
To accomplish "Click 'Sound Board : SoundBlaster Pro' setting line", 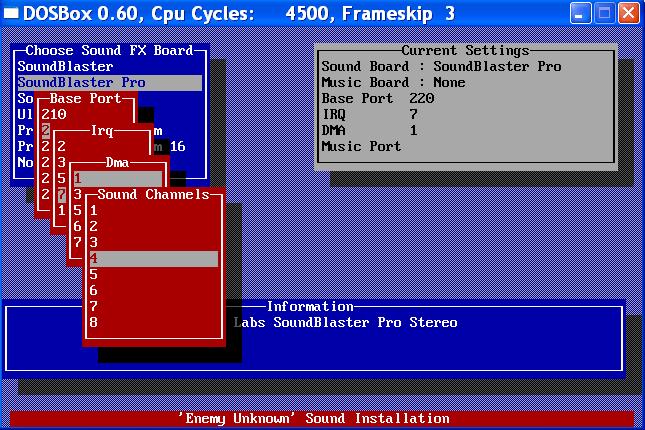I will pos(441,67).
